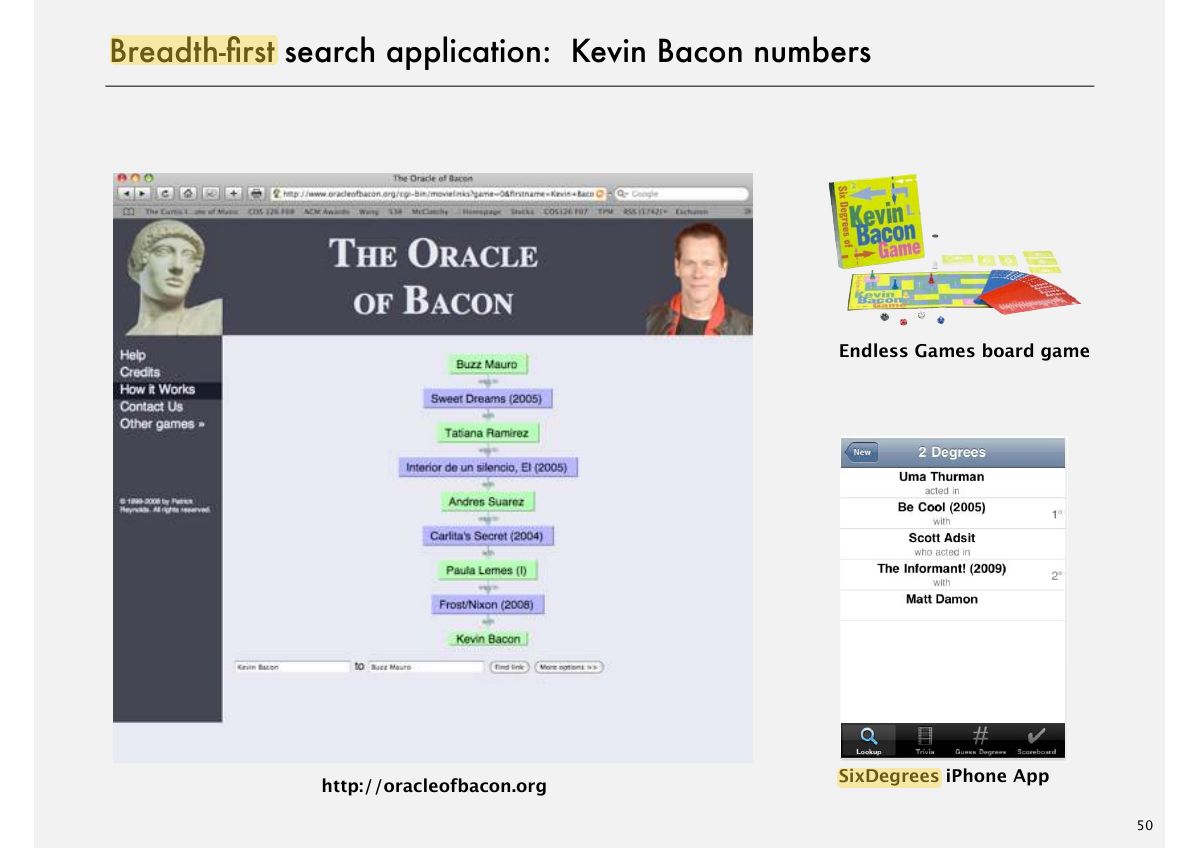Viewport: 1200px width, 849px height.
Task: Click the Kevin Bacon box in chain
Action: click(488, 638)
